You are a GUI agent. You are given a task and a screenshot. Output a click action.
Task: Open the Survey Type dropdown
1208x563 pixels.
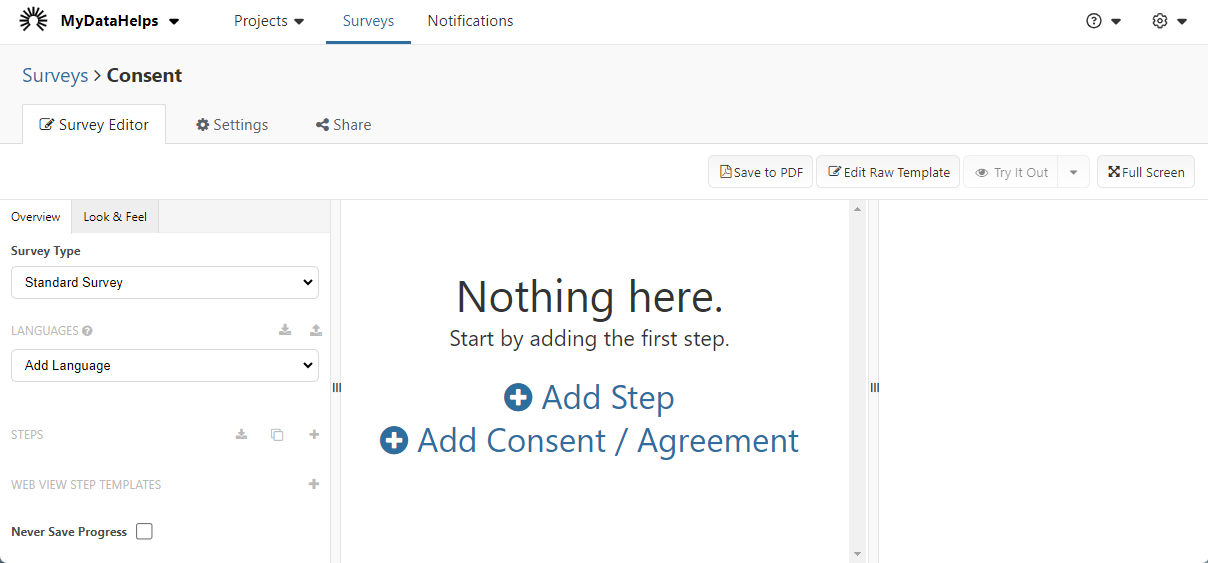pyautogui.click(x=165, y=283)
